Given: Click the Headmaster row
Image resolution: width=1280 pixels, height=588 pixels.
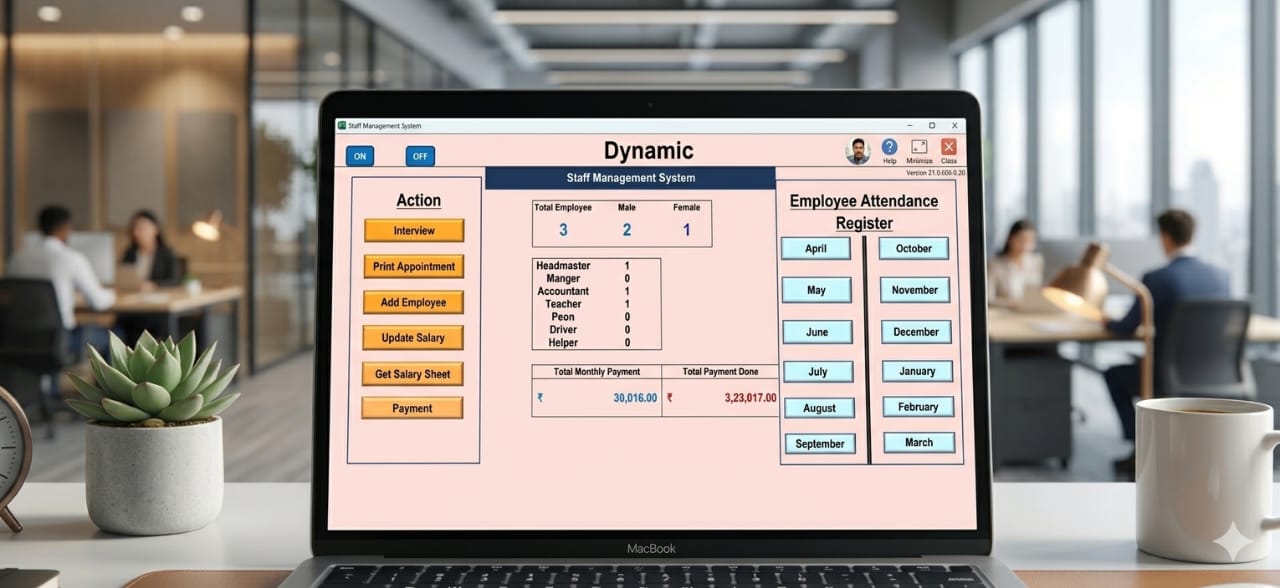Looking at the screenshot, I should tap(597, 266).
